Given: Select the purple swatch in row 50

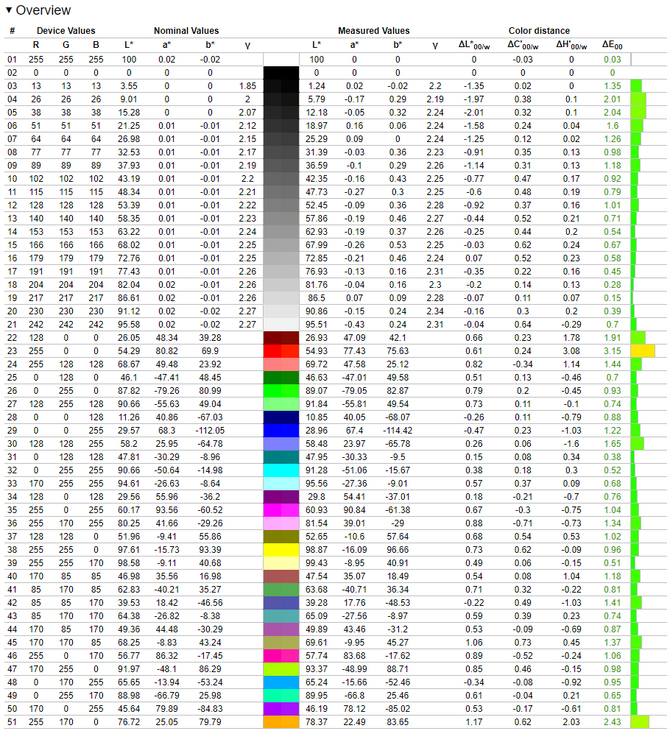Looking at the screenshot, I should (x=281, y=709).
